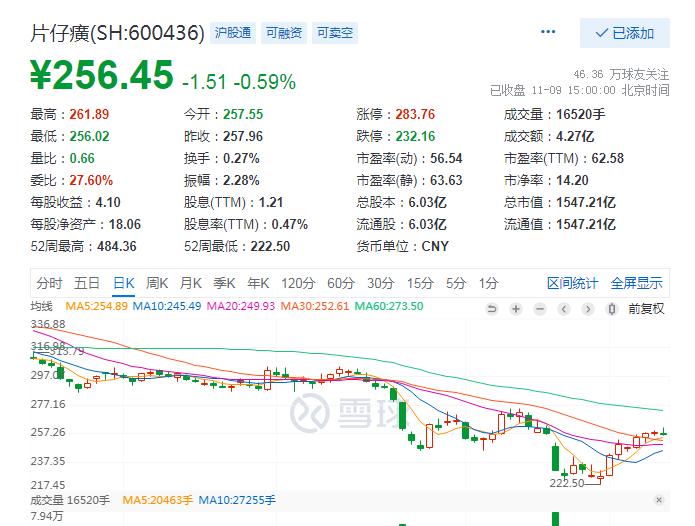Click the 涨停 value 283.76
Screen dimensions: 695x526
pos(415,114)
